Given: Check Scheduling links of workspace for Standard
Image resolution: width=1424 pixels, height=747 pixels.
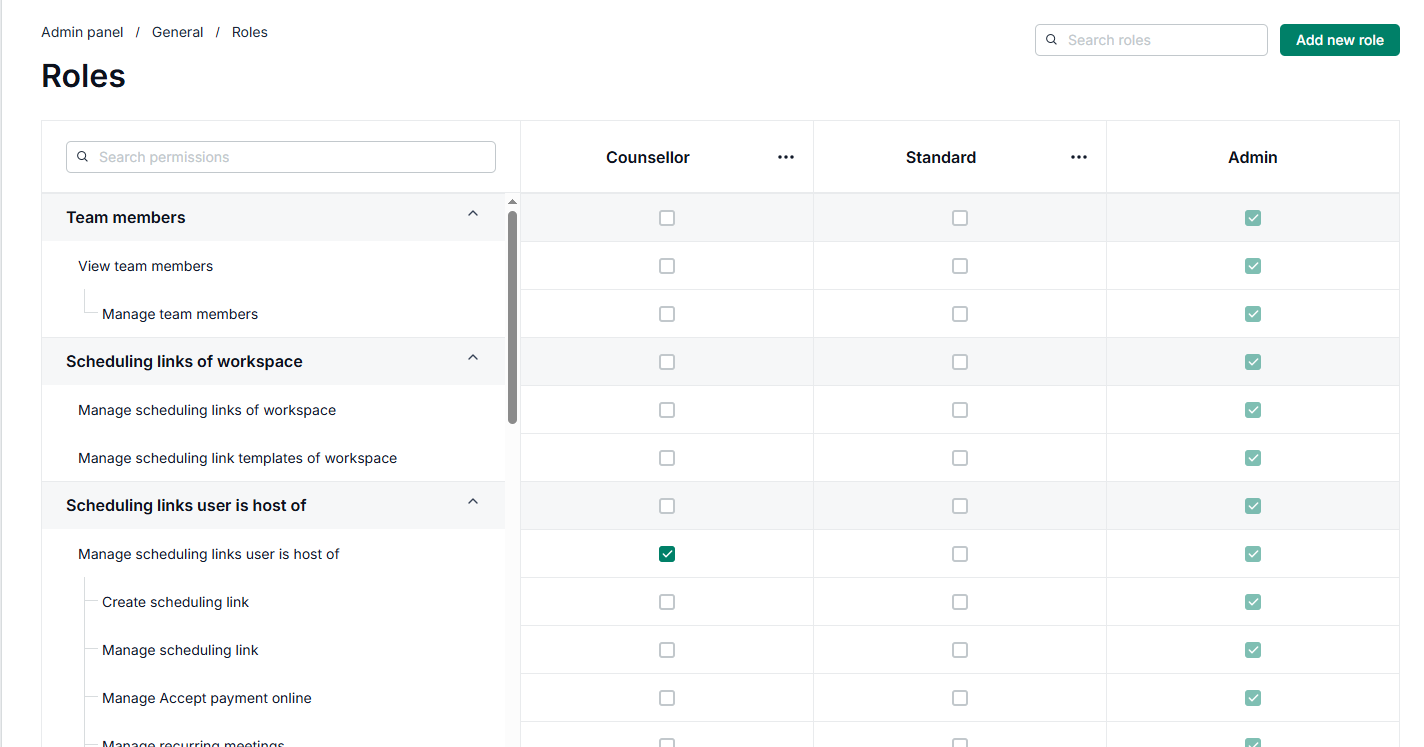Looking at the screenshot, I should tap(960, 362).
